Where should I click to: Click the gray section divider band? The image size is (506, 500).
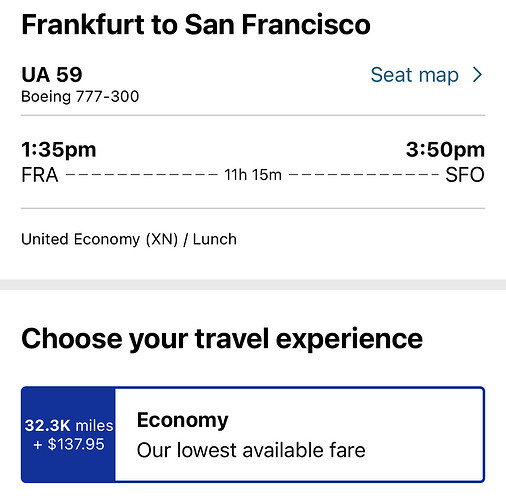pyautogui.click(x=253, y=284)
